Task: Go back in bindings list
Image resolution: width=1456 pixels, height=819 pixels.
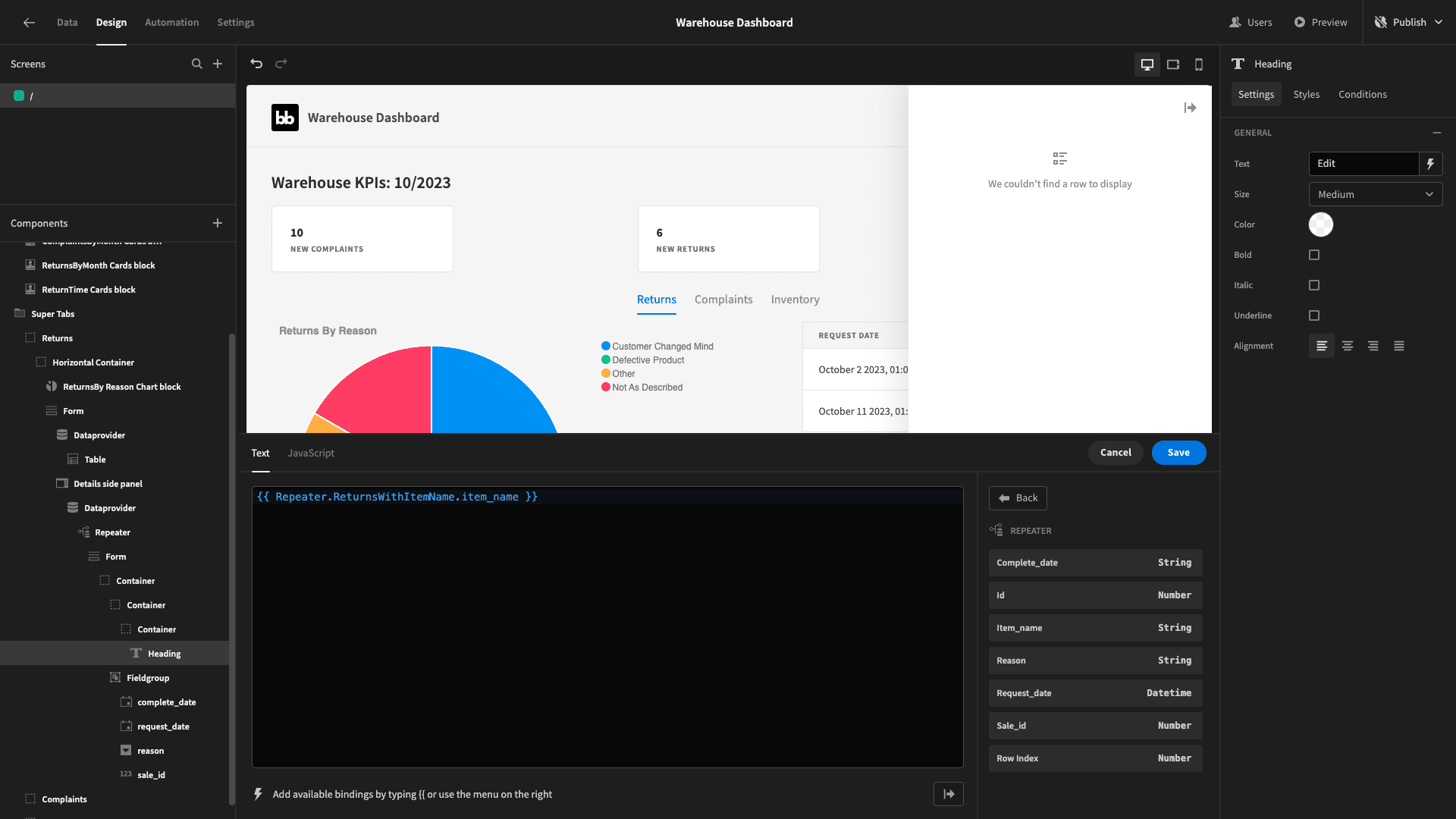Action: tap(1018, 498)
